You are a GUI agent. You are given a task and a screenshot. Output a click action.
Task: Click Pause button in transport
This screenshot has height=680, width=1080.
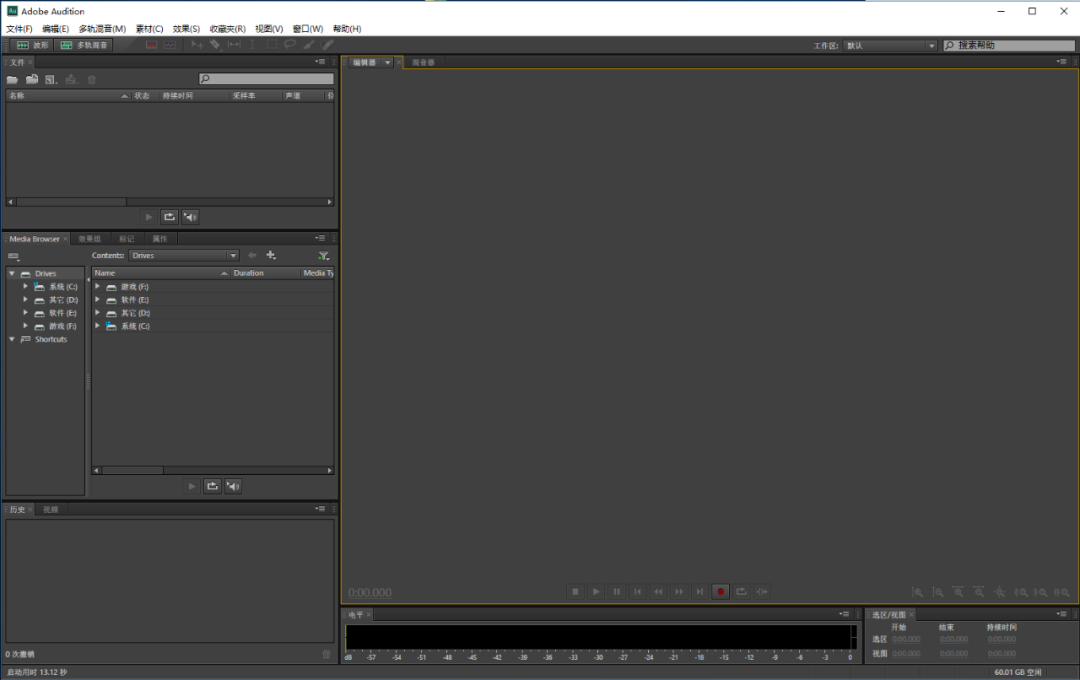[x=616, y=592]
